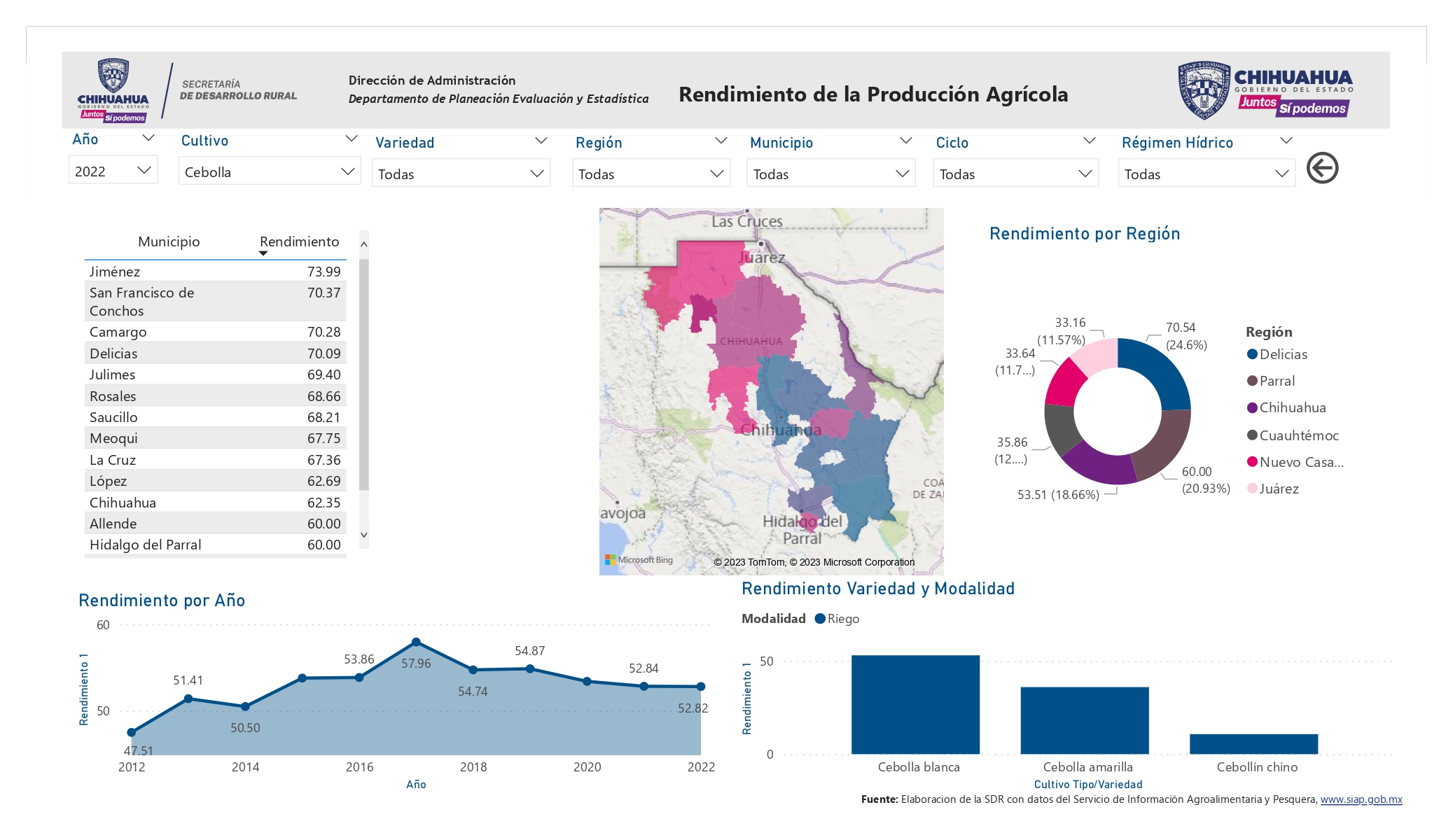Click the 62.35 value for Chihuahua municipio
1453x840 pixels.
324,503
